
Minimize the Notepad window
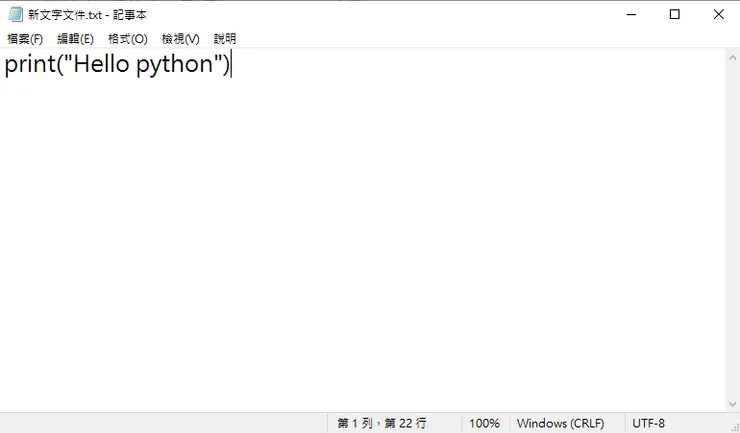(x=631, y=15)
